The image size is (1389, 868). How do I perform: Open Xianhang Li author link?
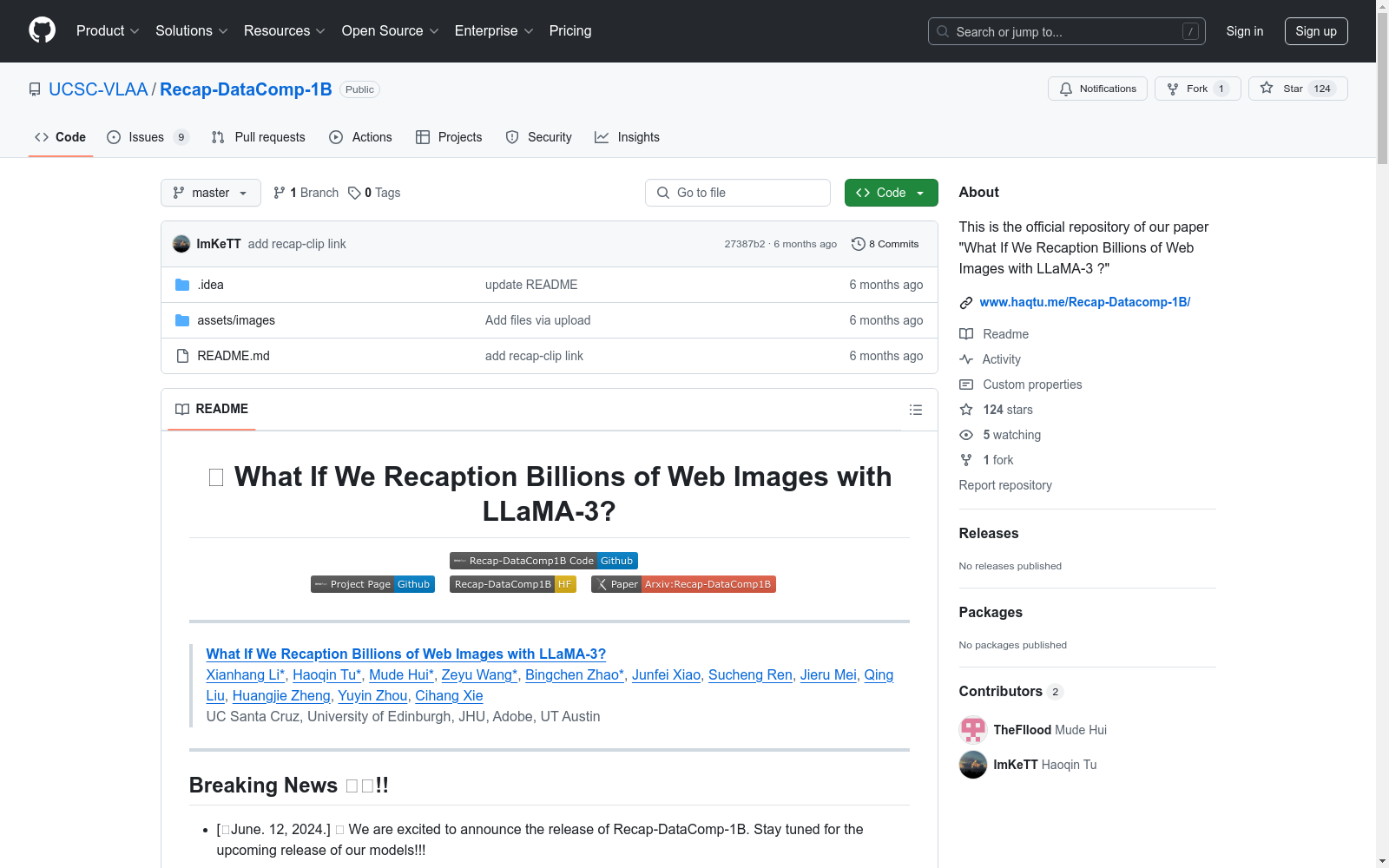(x=246, y=675)
